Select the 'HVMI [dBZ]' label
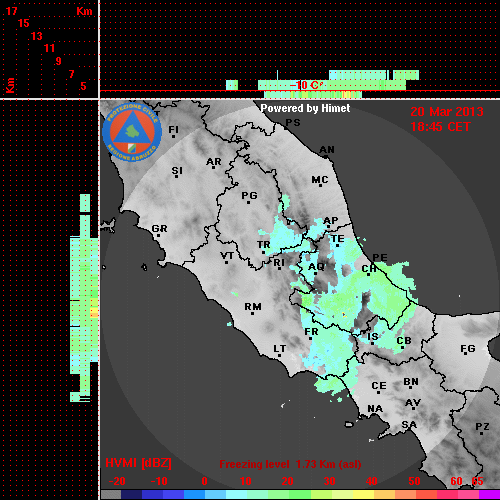 (138, 463)
